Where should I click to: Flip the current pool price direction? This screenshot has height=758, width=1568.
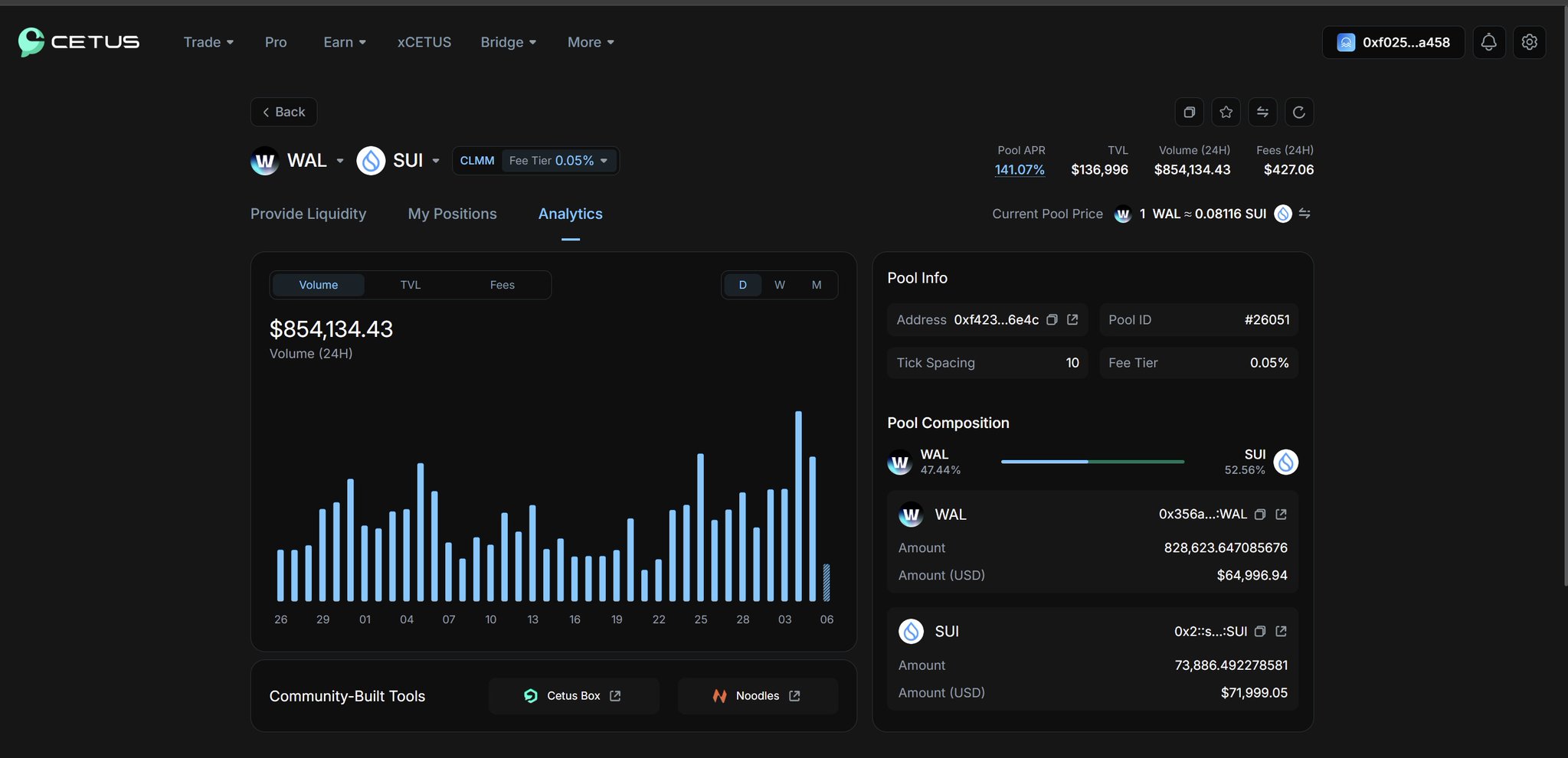point(1304,214)
